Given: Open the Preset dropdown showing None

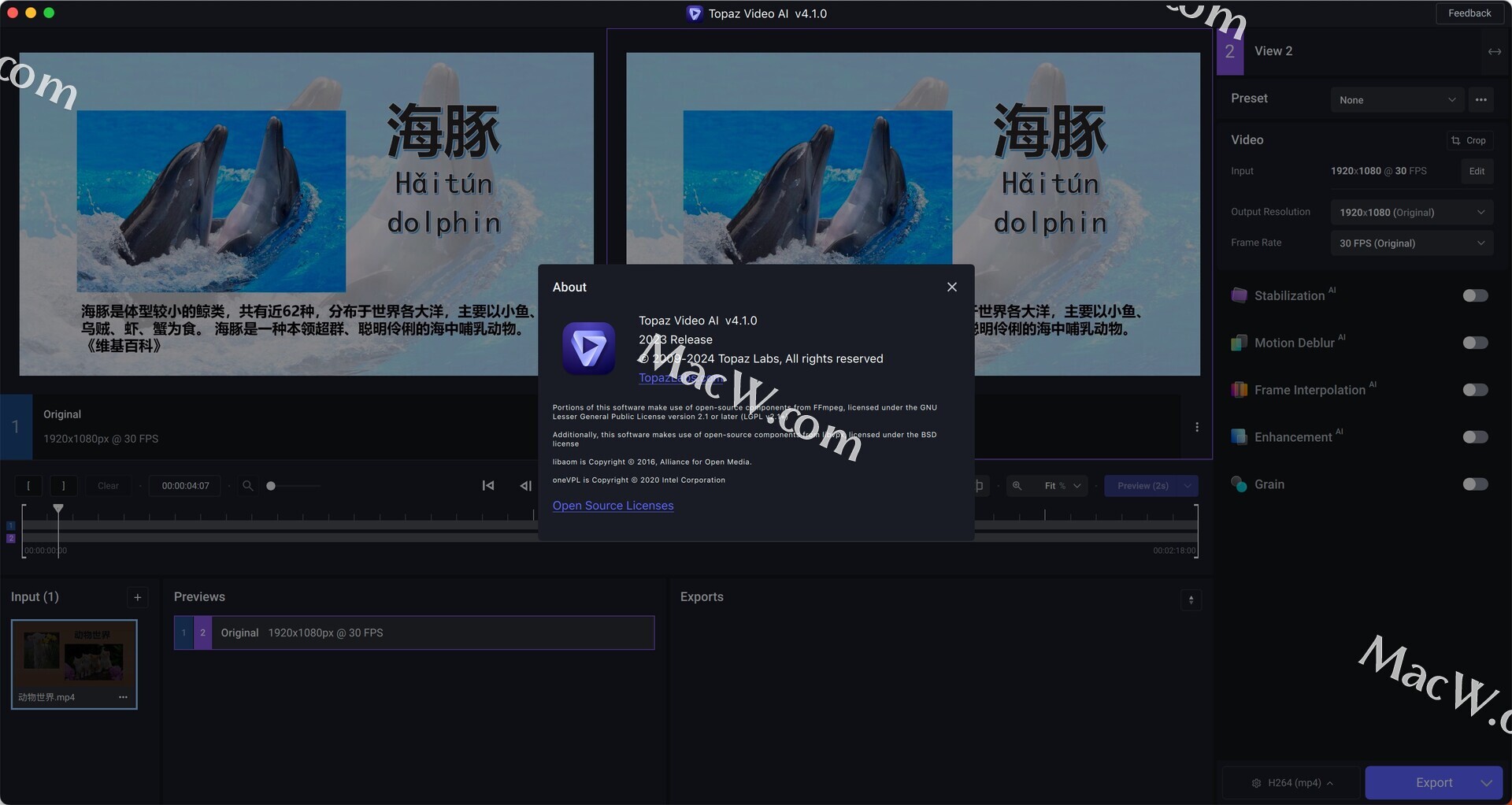Looking at the screenshot, I should [x=1397, y=100].
